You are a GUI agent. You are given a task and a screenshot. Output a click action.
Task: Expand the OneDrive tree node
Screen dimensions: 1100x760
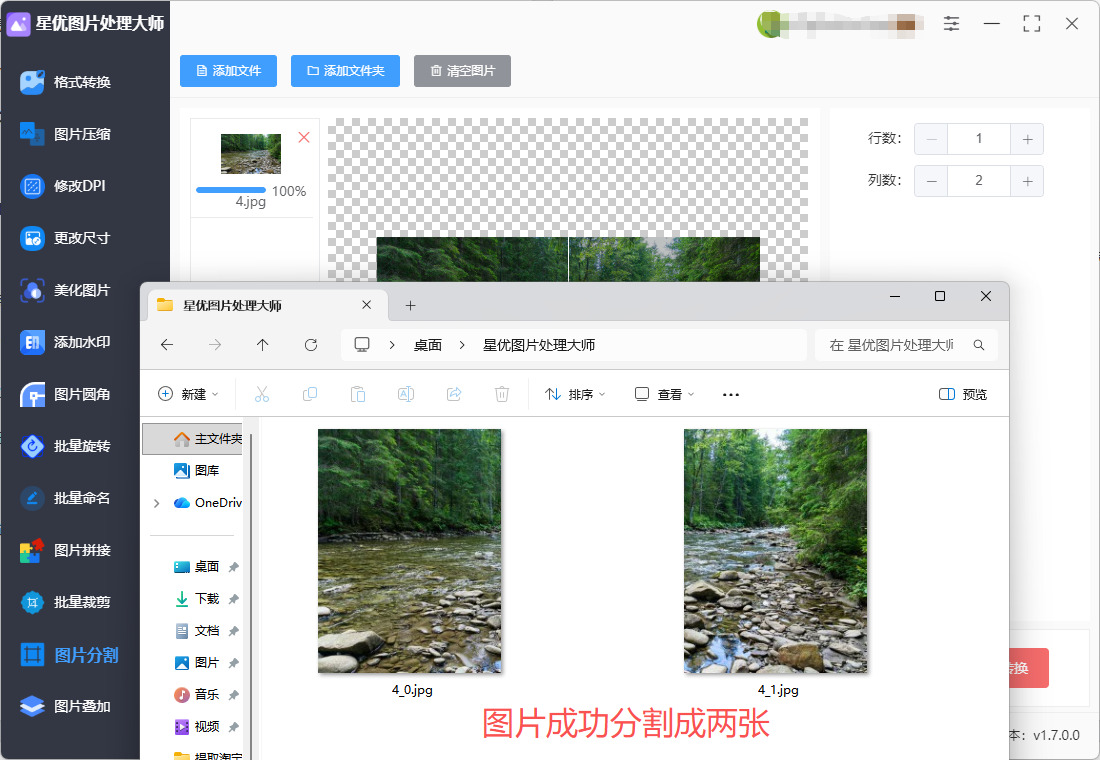pyautogui.click(x=156, y=503)
